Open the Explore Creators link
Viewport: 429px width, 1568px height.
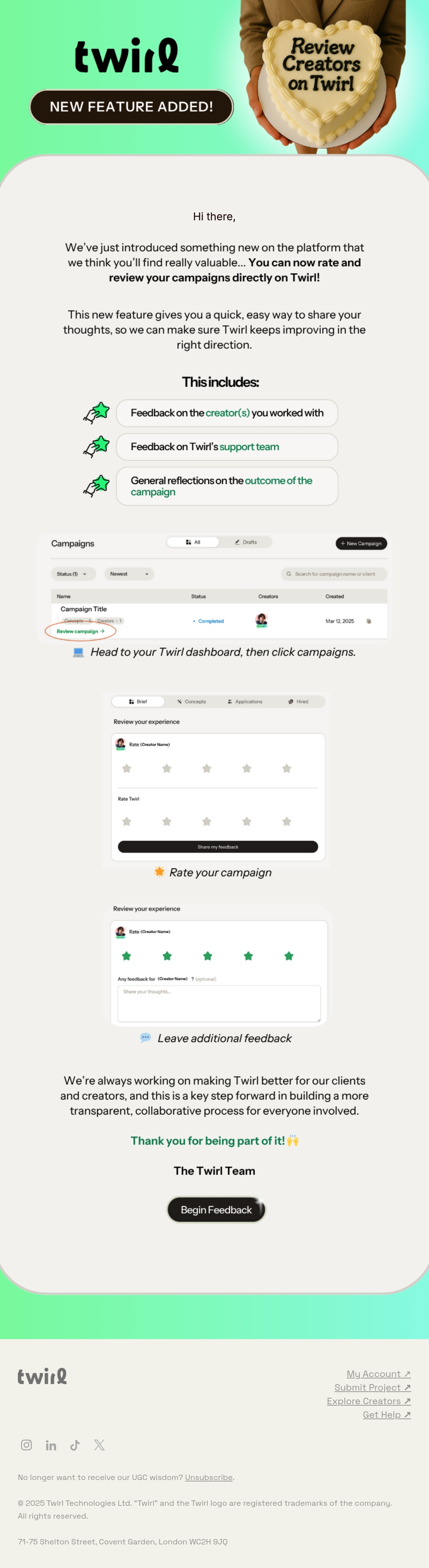coord(369,1401)
